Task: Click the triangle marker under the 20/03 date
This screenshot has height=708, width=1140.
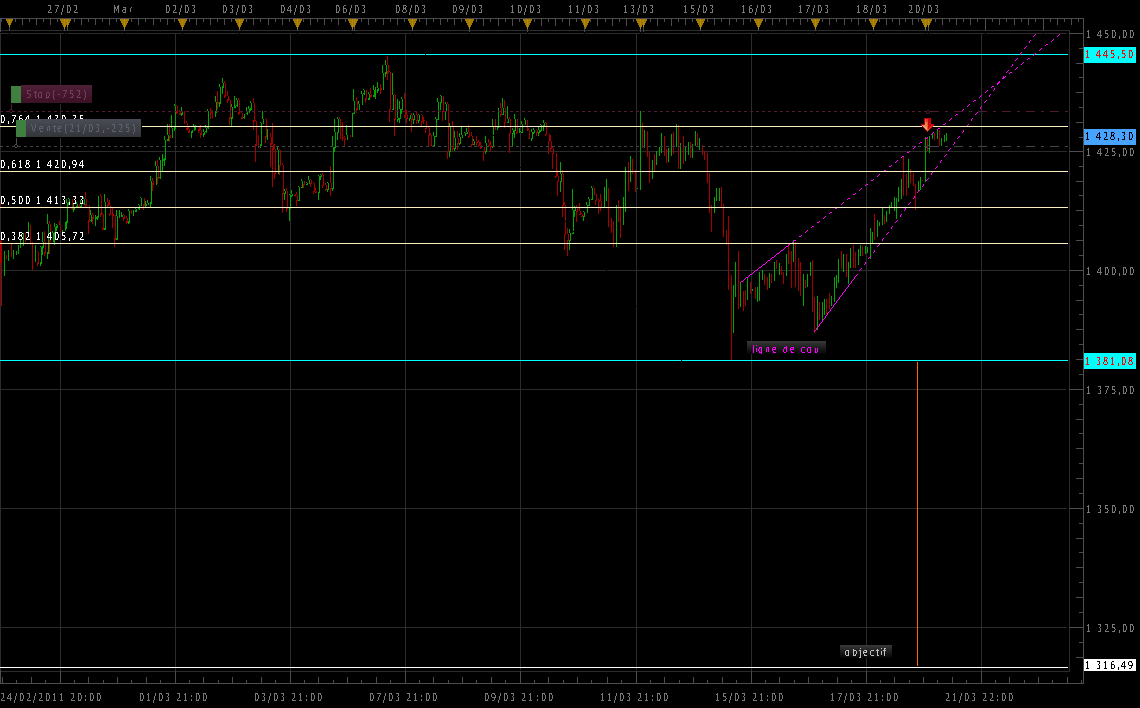Action: (x=929, y=24)
